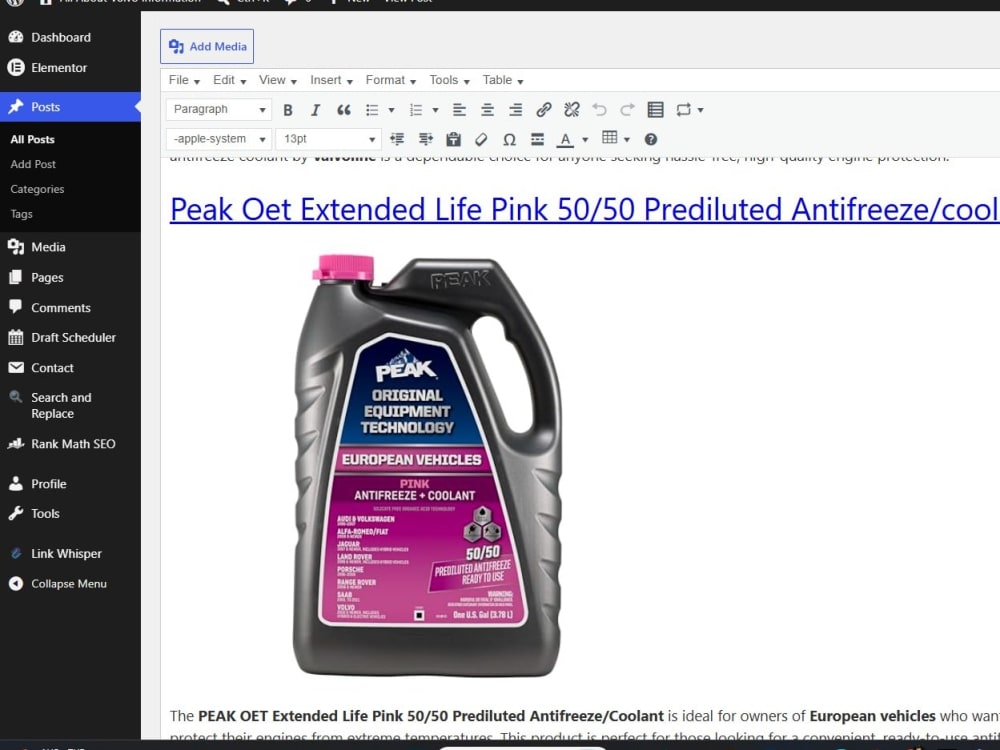This screenshot has height=750, width=1000.
Task: Click Add Post in sidebar
Action: click(33, 164)
